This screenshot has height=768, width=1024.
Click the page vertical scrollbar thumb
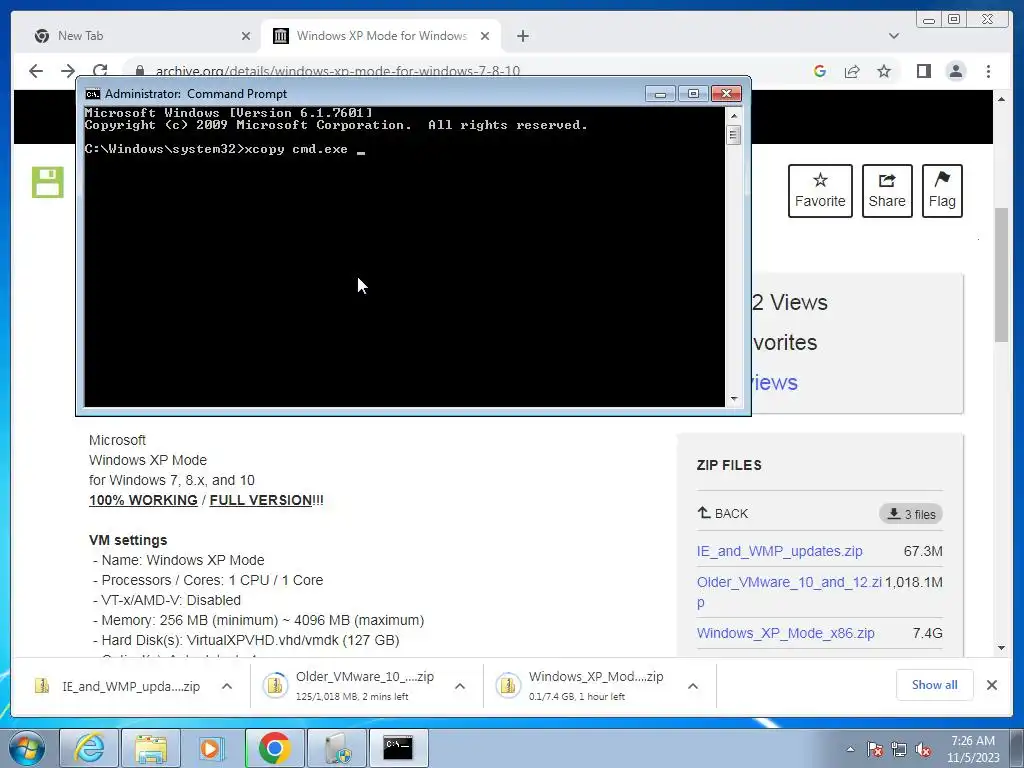[1001, 274]
